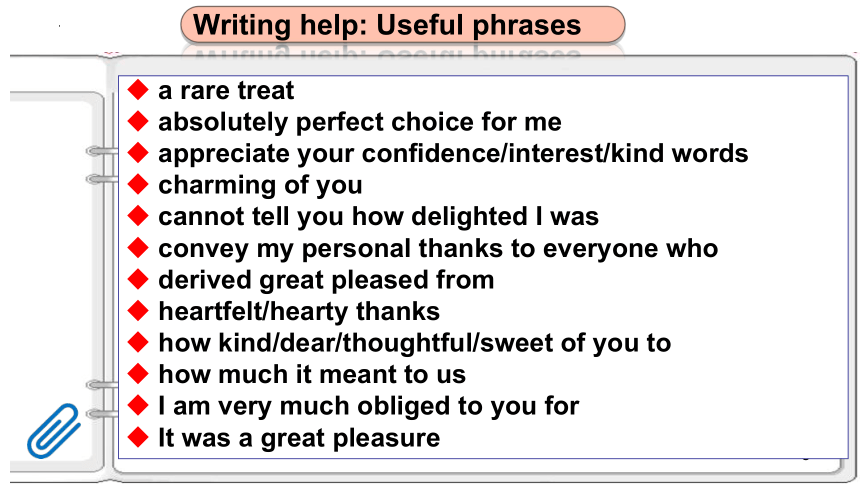Screen dimensions: 860x484
Task: Click the top notebook binder ring
Action: [102, 151]
